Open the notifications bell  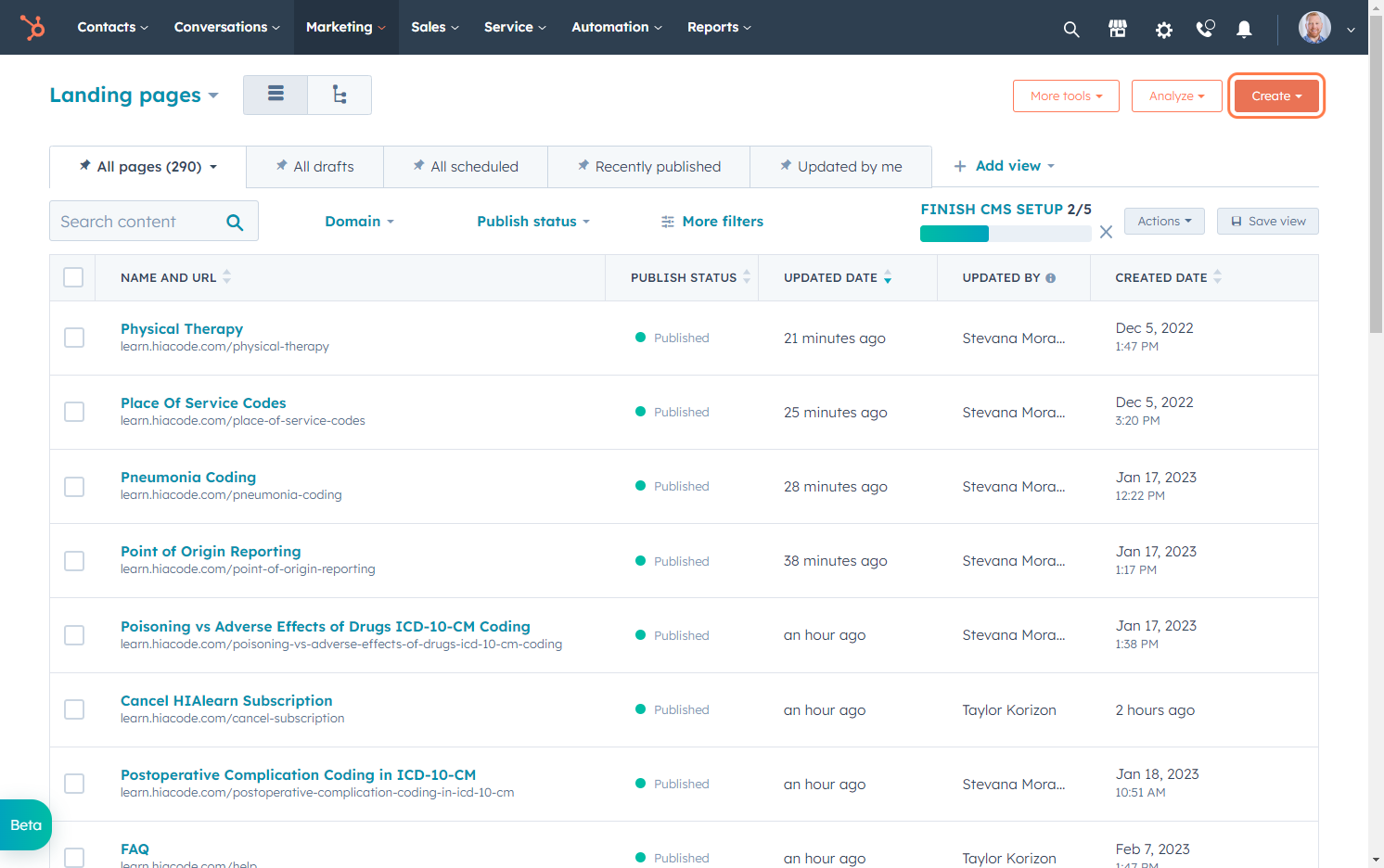(1244, 30)
